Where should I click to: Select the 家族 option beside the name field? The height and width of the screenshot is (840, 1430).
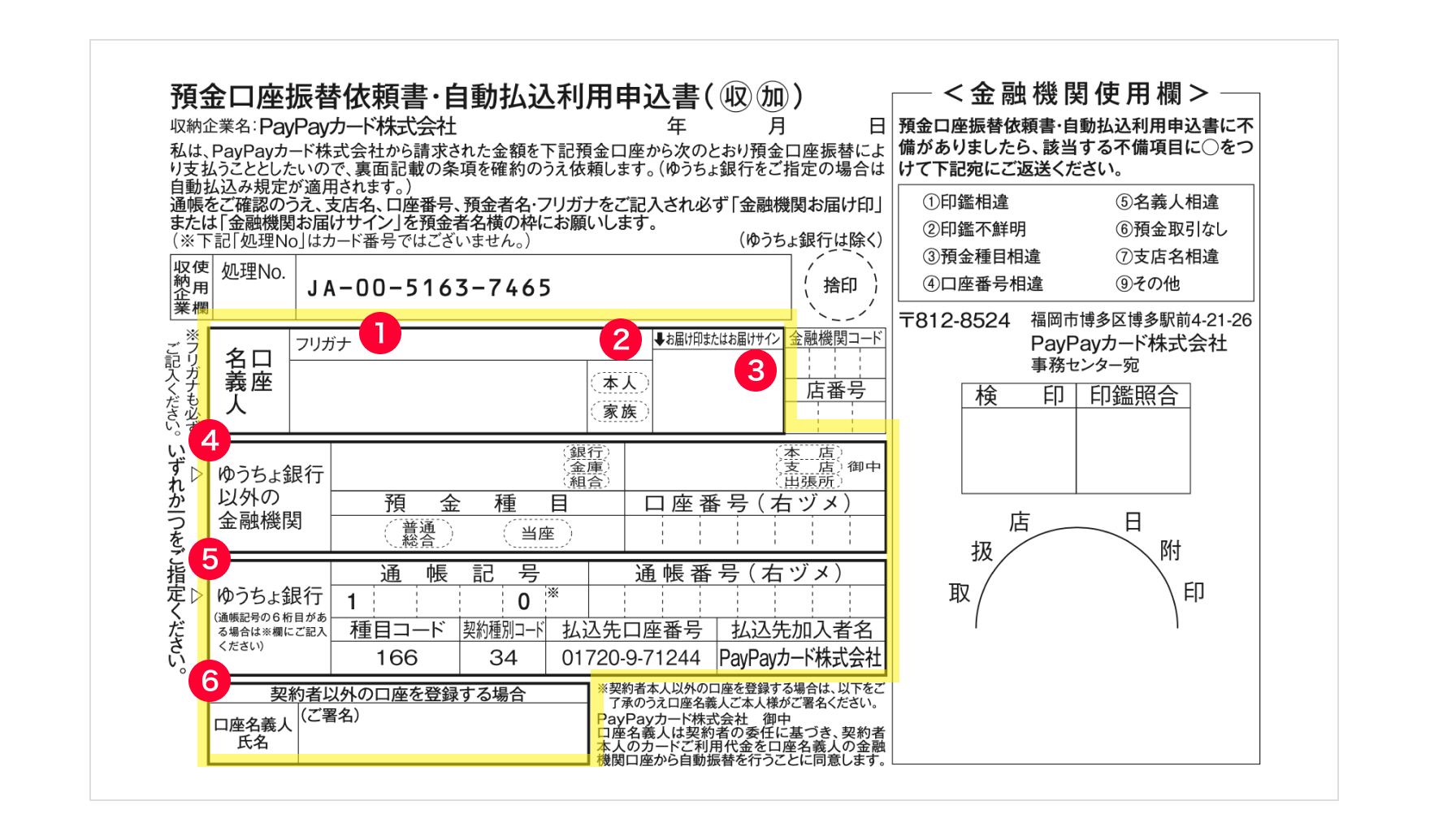pyautogui.click(x=620, y=412)
